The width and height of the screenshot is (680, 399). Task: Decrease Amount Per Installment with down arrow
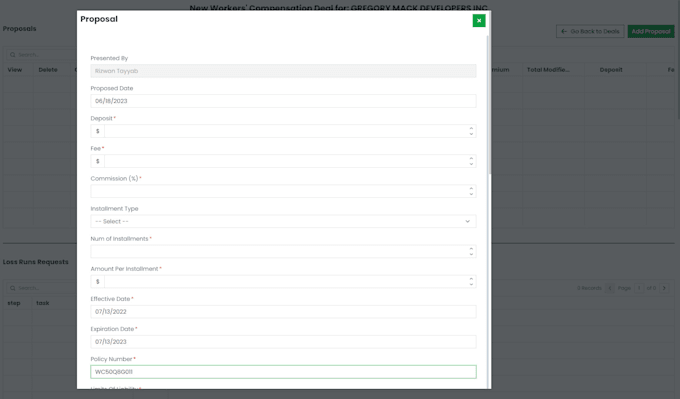point(471,285)
